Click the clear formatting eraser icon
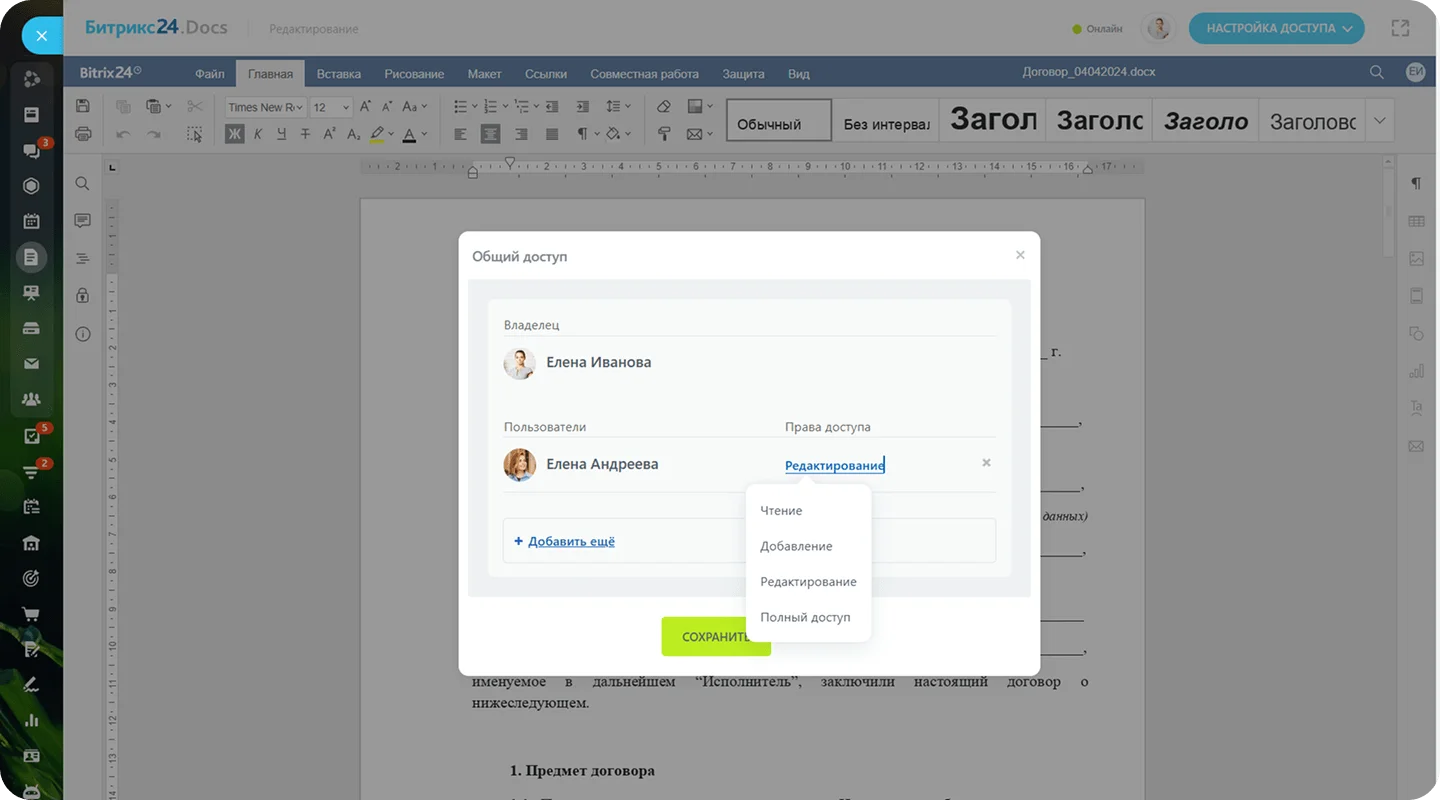This screenshot has height=800, width=1440. click(664, 106)
